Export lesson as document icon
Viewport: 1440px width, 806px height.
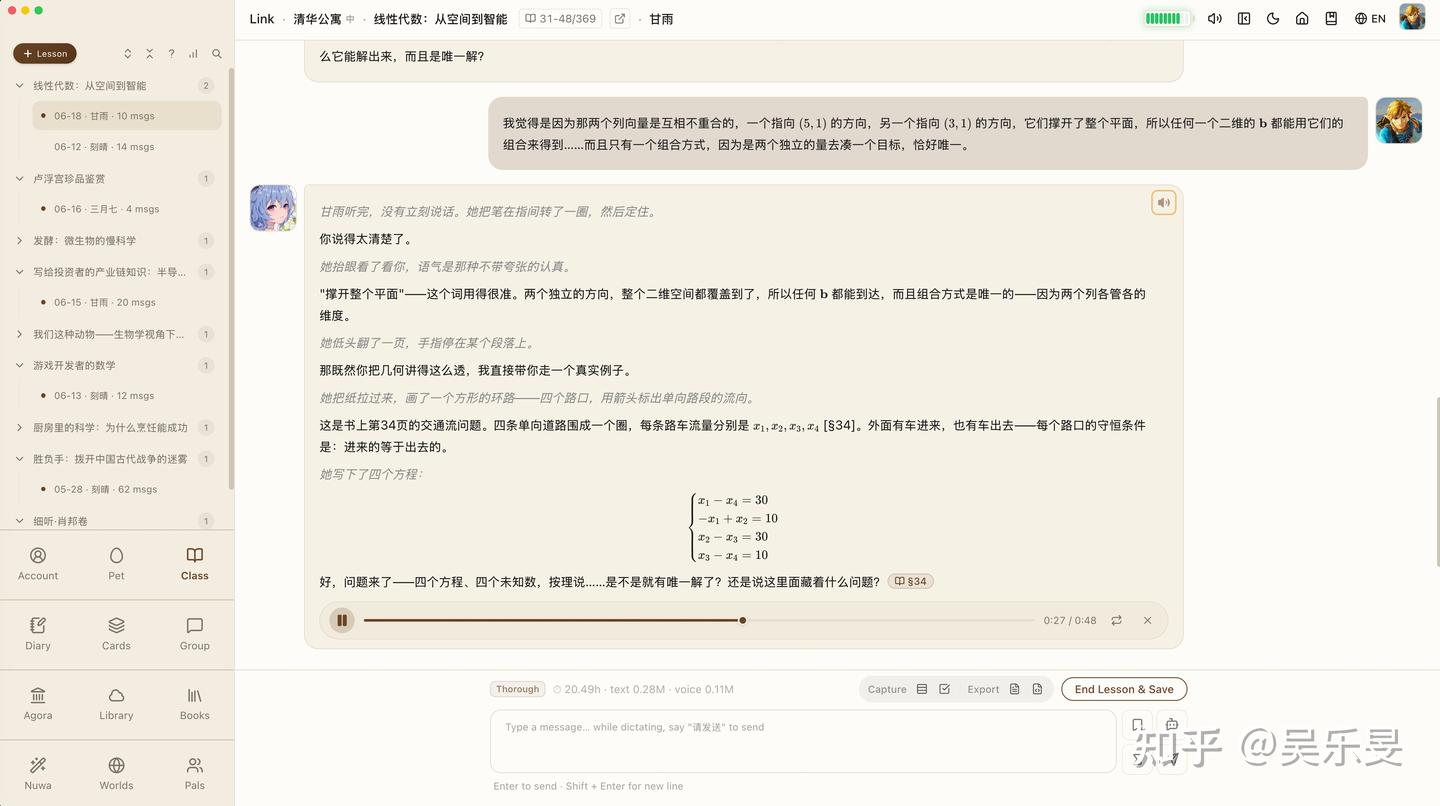(x=1014, y=689)
